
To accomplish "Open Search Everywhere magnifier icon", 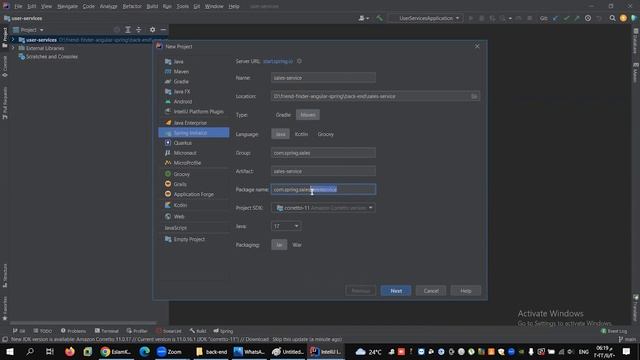I will (612, 18).
